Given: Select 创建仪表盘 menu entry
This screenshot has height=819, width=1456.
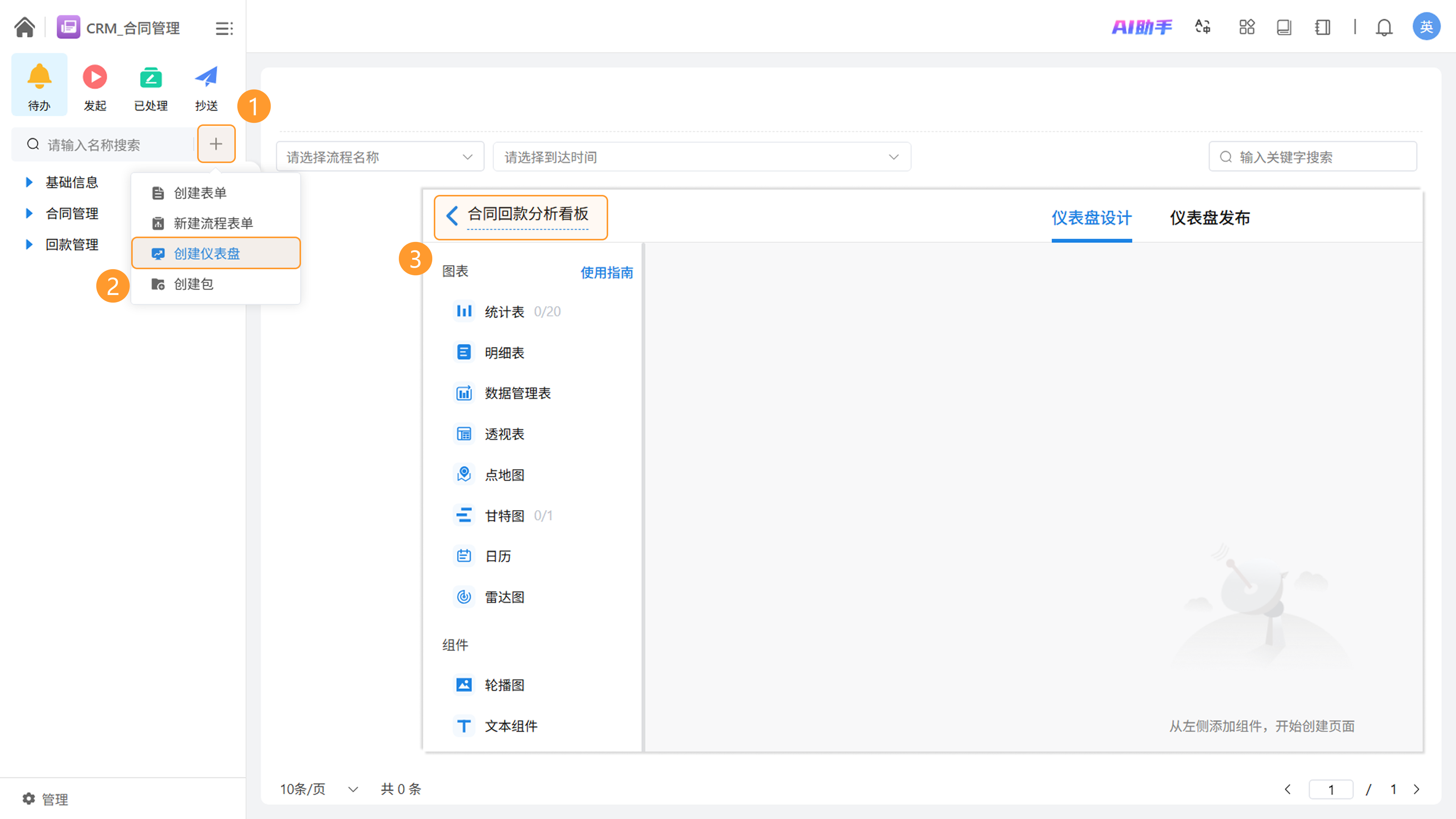Looking at the screenshot, I should pos(207,253).
